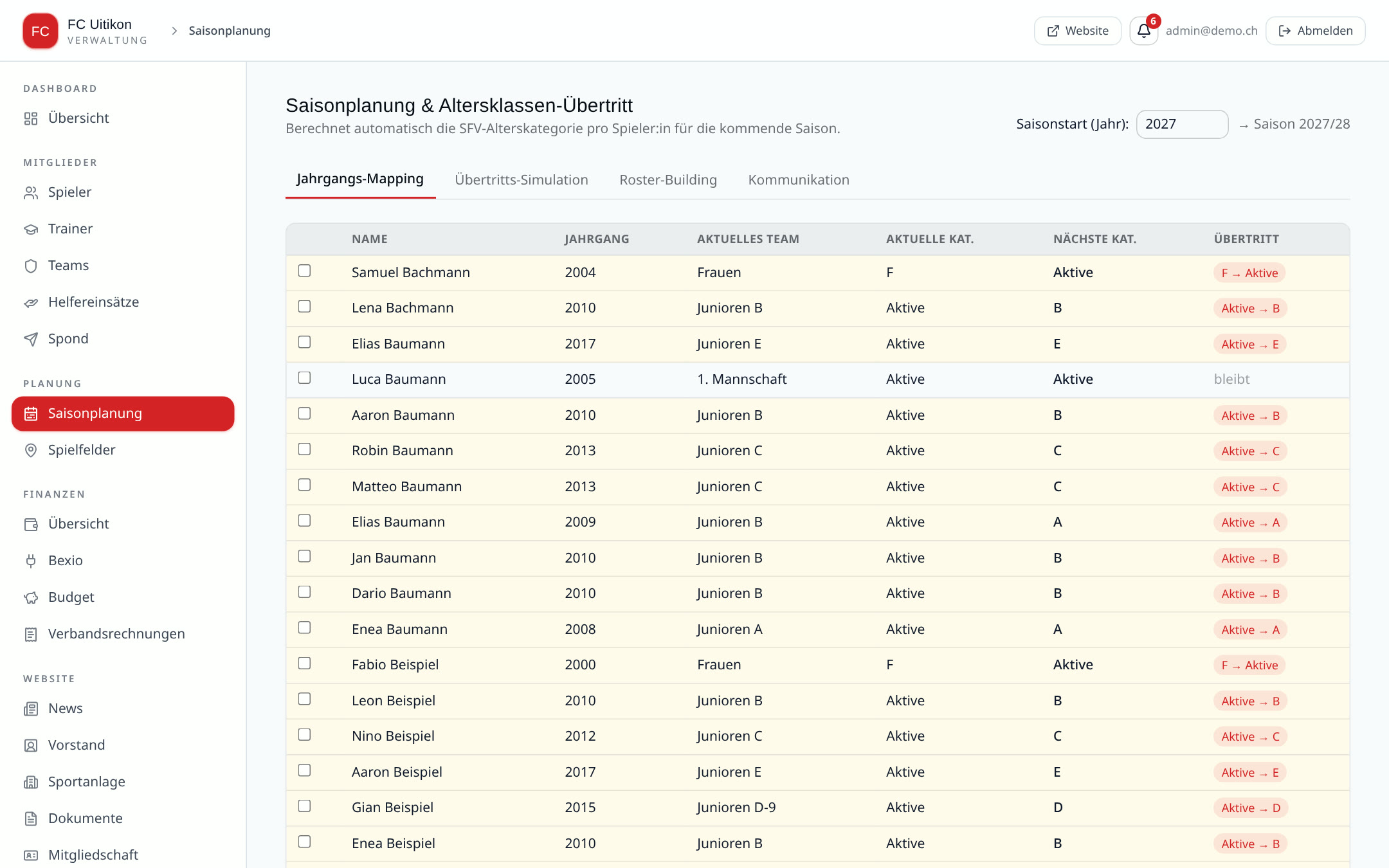
Task: Tick the Luca Baumann row checkbox
Action: click(304, 377)
